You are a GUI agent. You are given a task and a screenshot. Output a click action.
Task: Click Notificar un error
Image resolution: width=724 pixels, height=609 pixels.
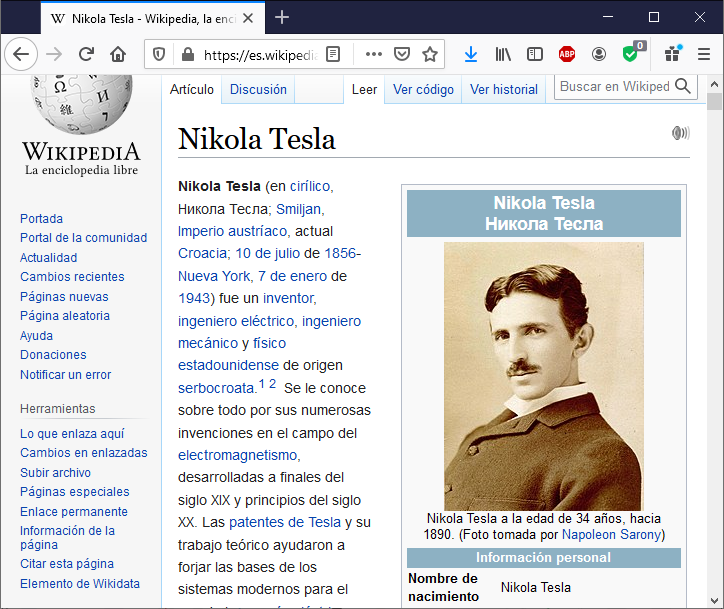[66, 374]
